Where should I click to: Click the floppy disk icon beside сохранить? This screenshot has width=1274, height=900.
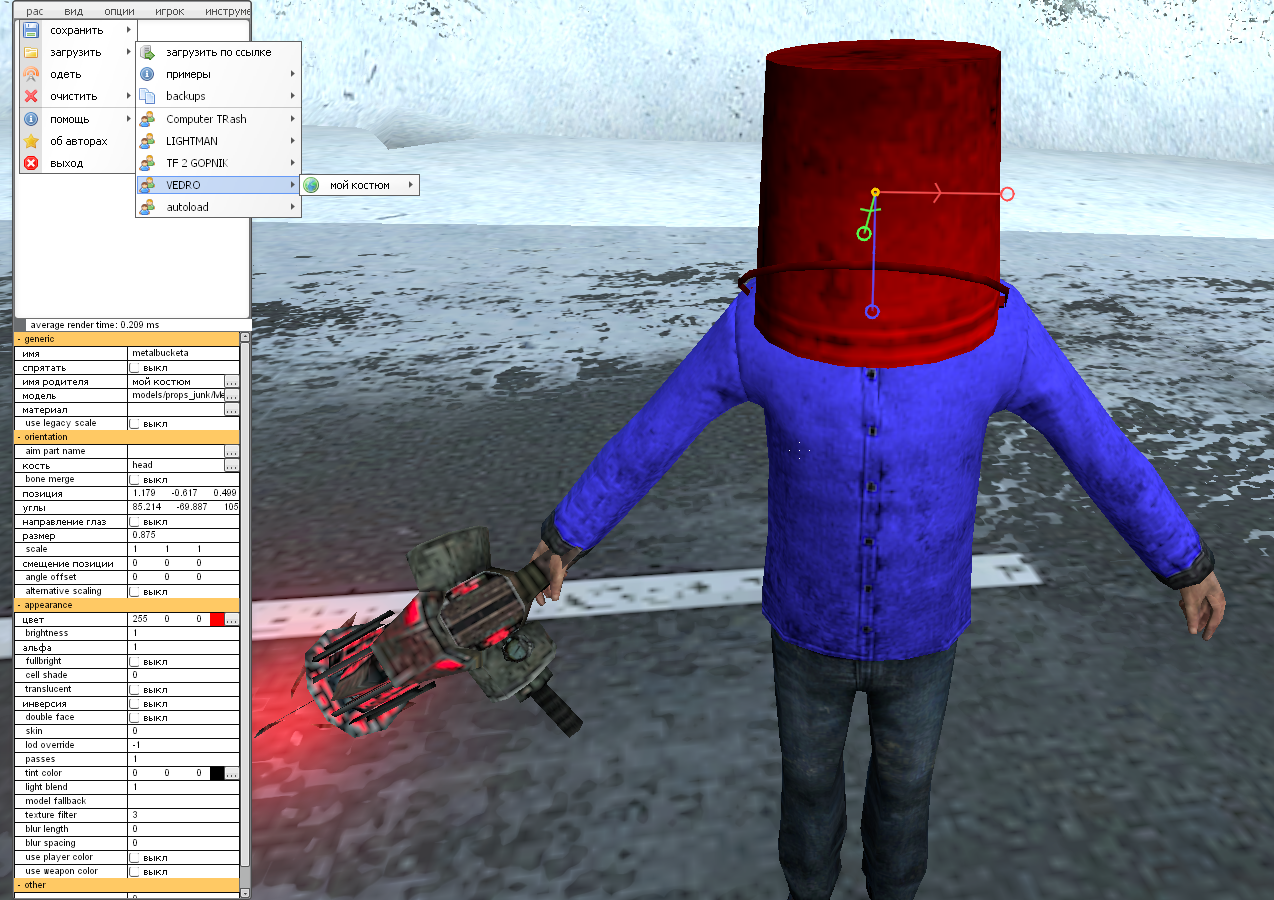(31, 30)
